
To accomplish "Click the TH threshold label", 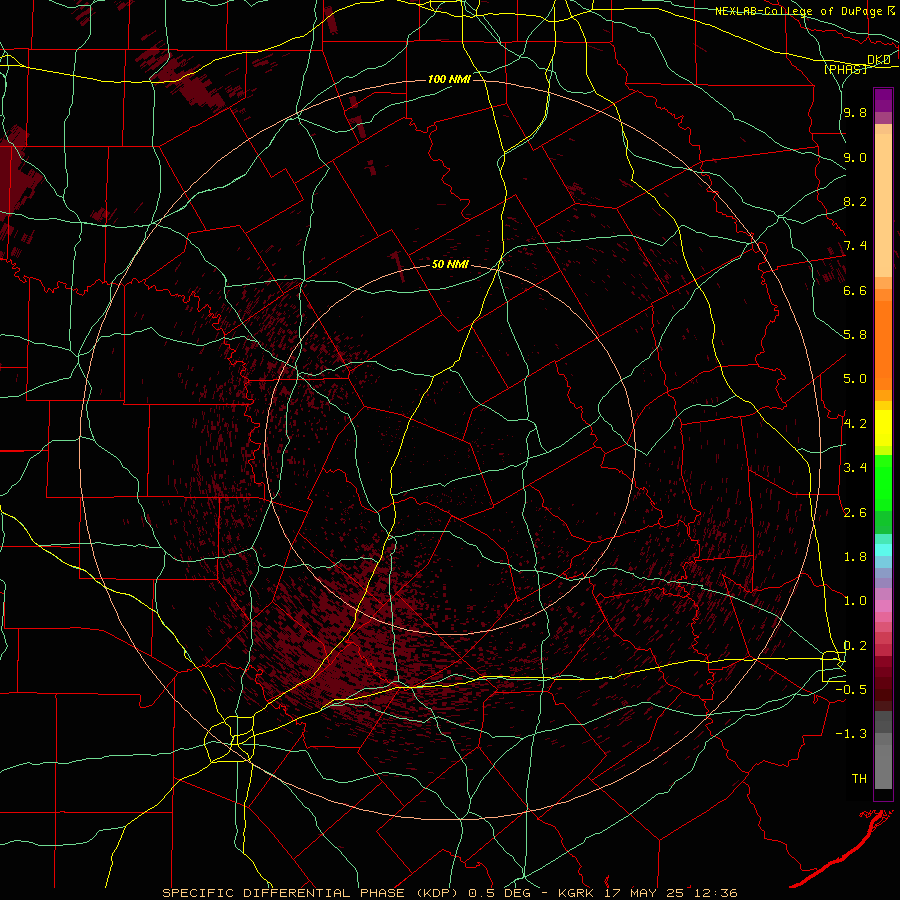I will click(859, 778).
